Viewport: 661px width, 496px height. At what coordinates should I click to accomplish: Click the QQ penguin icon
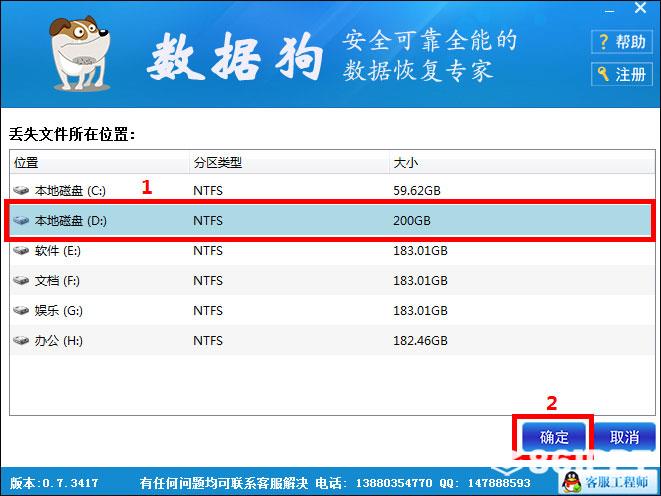point(571,482)
